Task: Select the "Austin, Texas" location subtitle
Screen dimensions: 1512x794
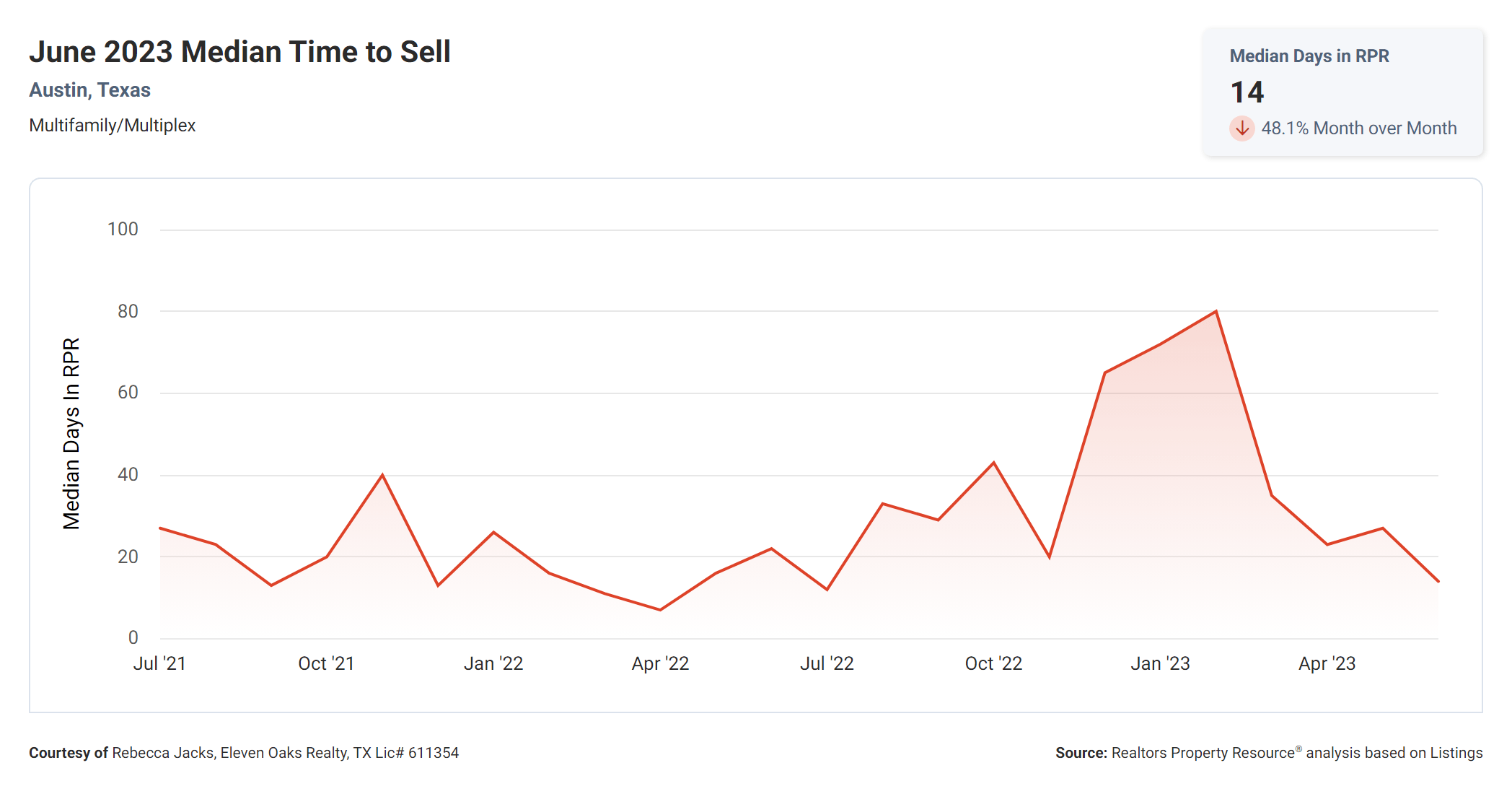Action: [x=89, y=90]
